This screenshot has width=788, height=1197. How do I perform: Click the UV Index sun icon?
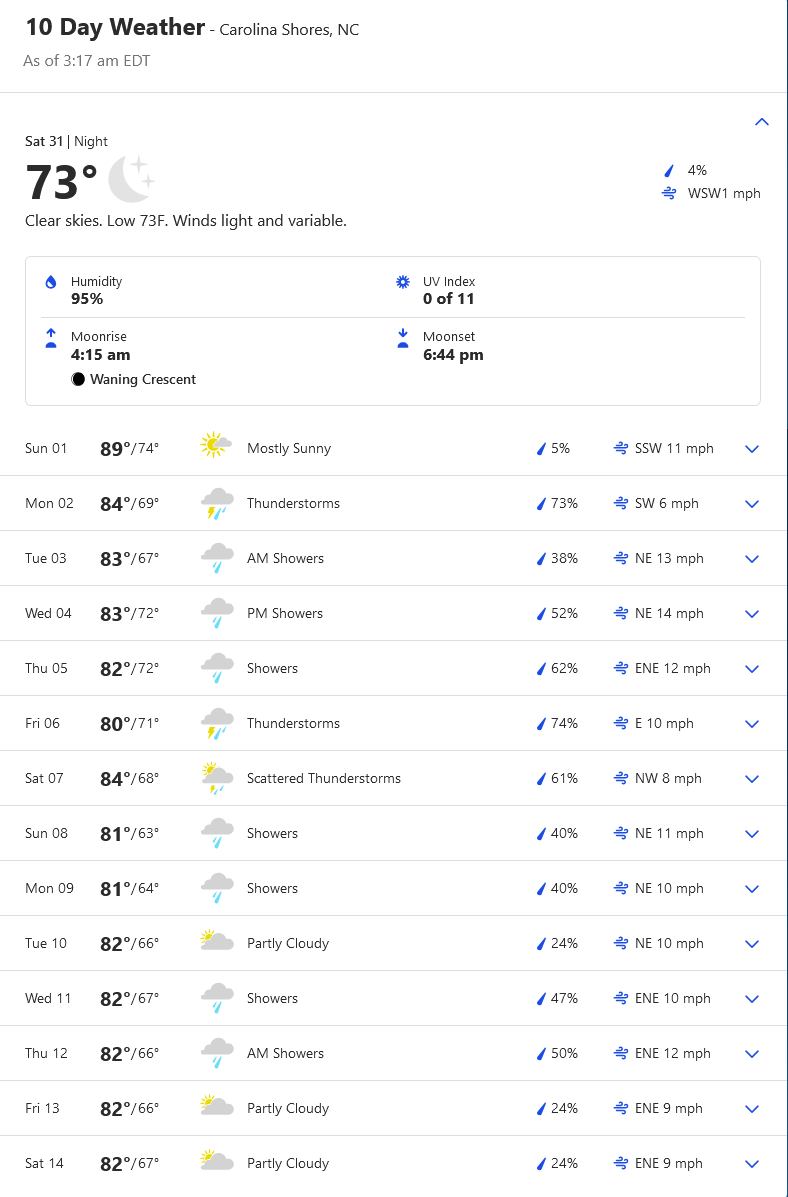coord(403,283)
